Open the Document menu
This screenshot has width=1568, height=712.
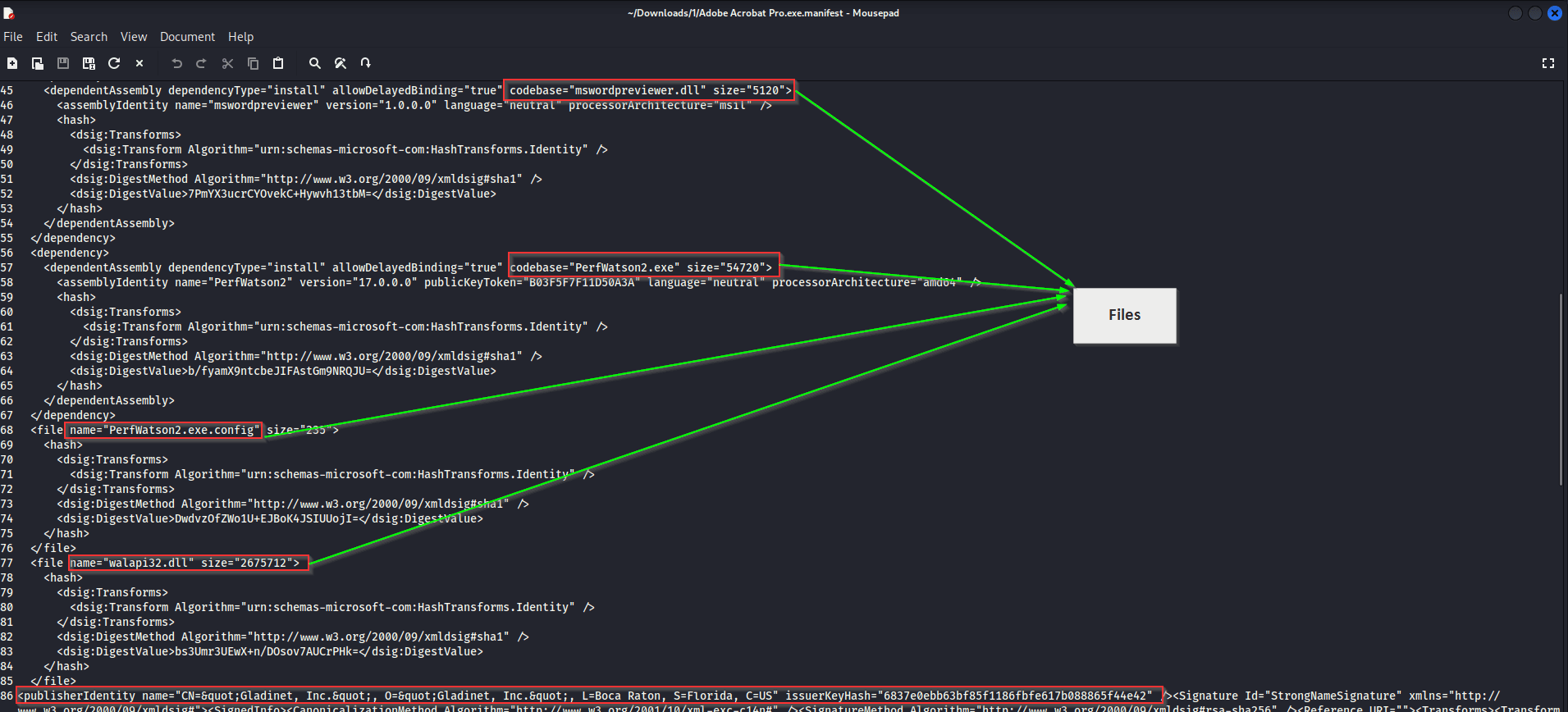187,37
